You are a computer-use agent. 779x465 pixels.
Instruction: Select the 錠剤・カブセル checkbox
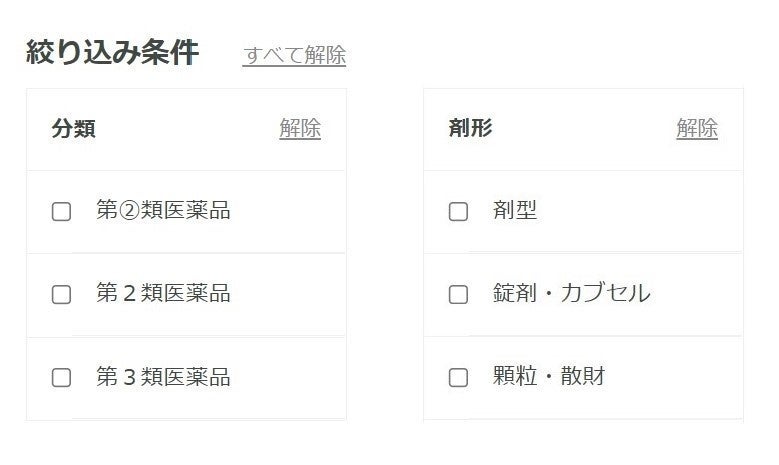(458, 294)
